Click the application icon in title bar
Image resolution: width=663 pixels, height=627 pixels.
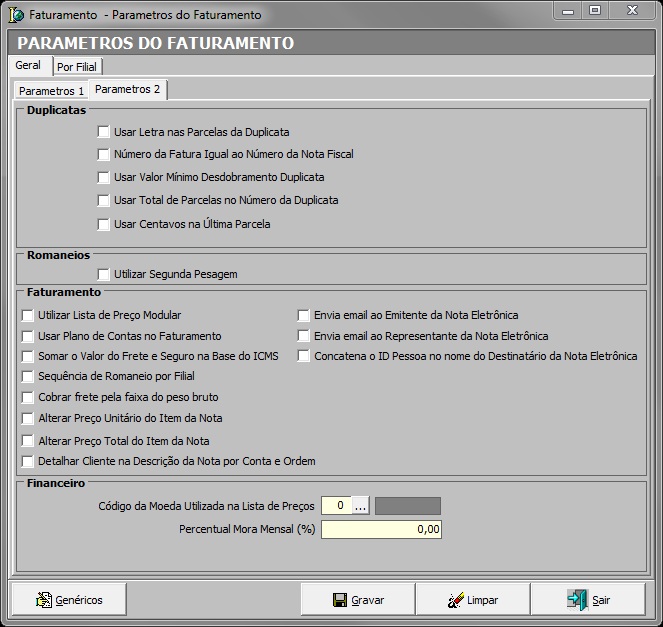coord(15,14)
